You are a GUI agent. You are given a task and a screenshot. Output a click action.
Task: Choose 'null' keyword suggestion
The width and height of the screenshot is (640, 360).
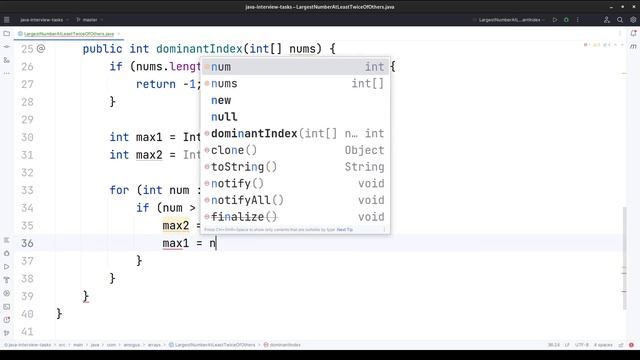tap(295, 117)
